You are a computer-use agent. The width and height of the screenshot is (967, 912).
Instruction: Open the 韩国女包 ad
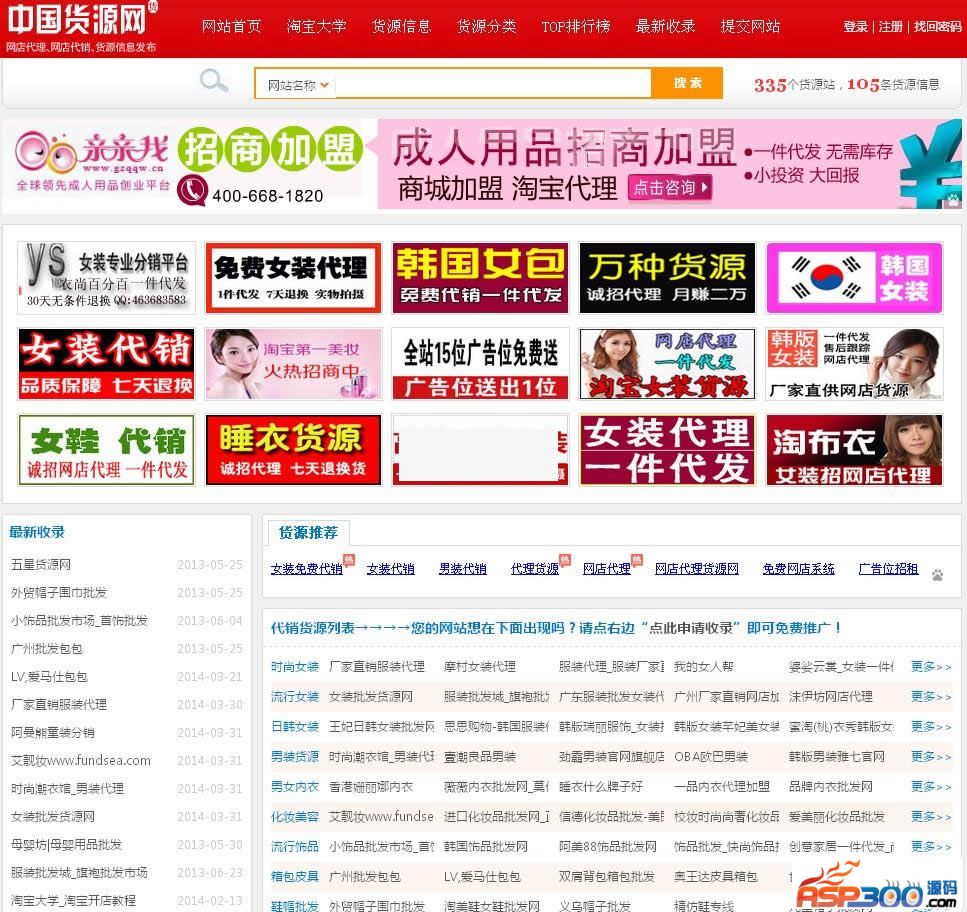point(480,278)
